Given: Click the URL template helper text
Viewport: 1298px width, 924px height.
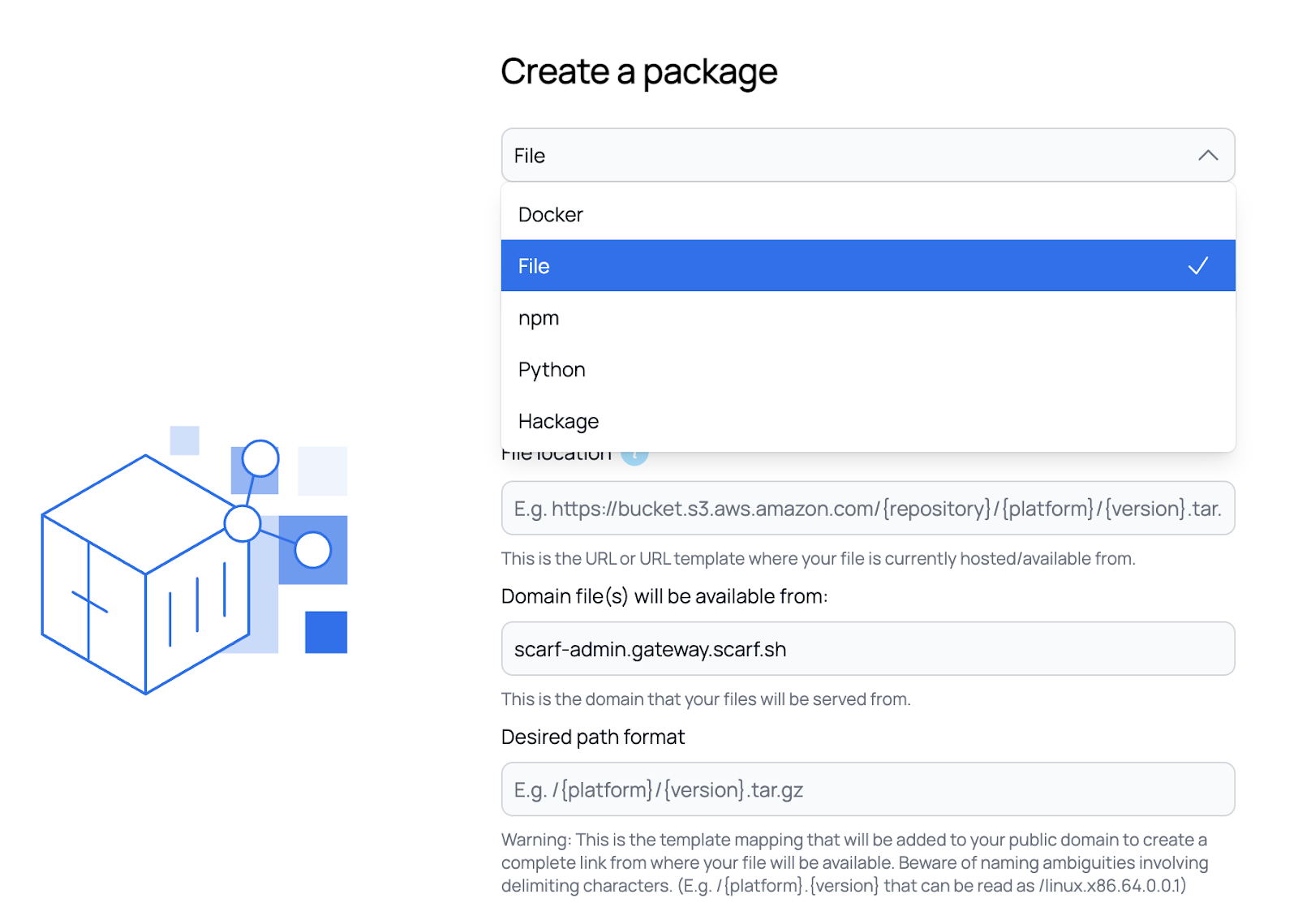Looking at the screenshot, I should click(x=818, y=559).
